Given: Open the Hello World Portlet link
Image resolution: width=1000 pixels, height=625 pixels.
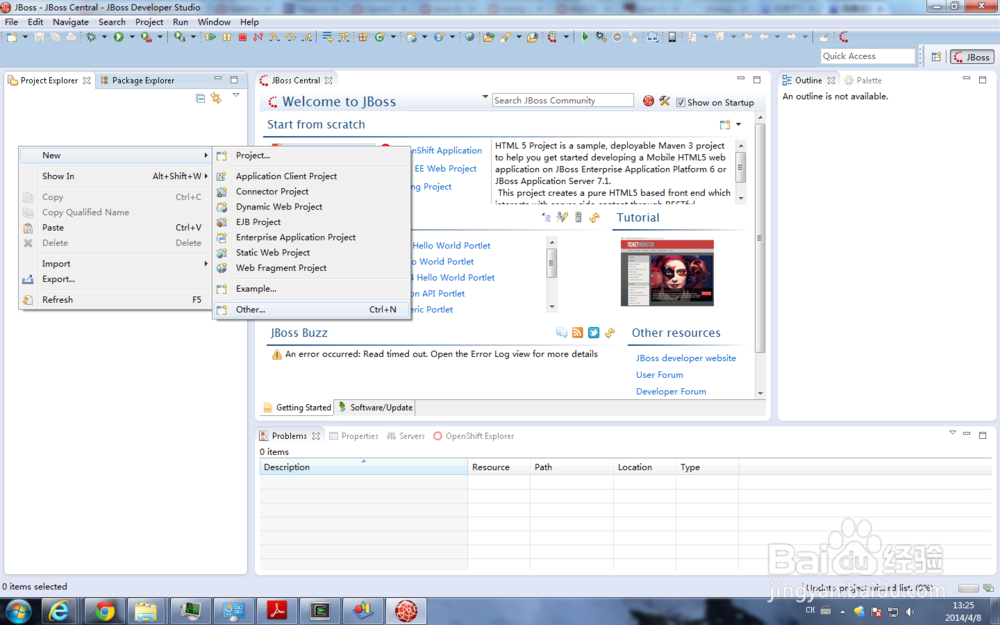Looking at the screenshot, I should tap(452, 246).
